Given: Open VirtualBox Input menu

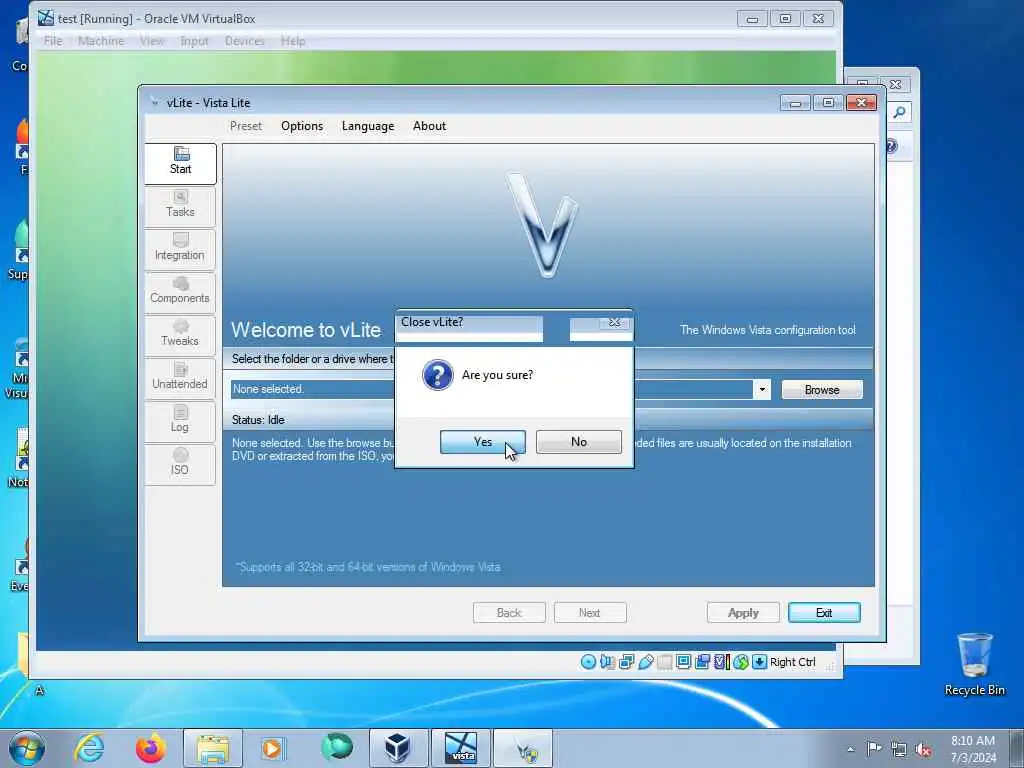Looking at the screenshot, I should coord(194,41).
